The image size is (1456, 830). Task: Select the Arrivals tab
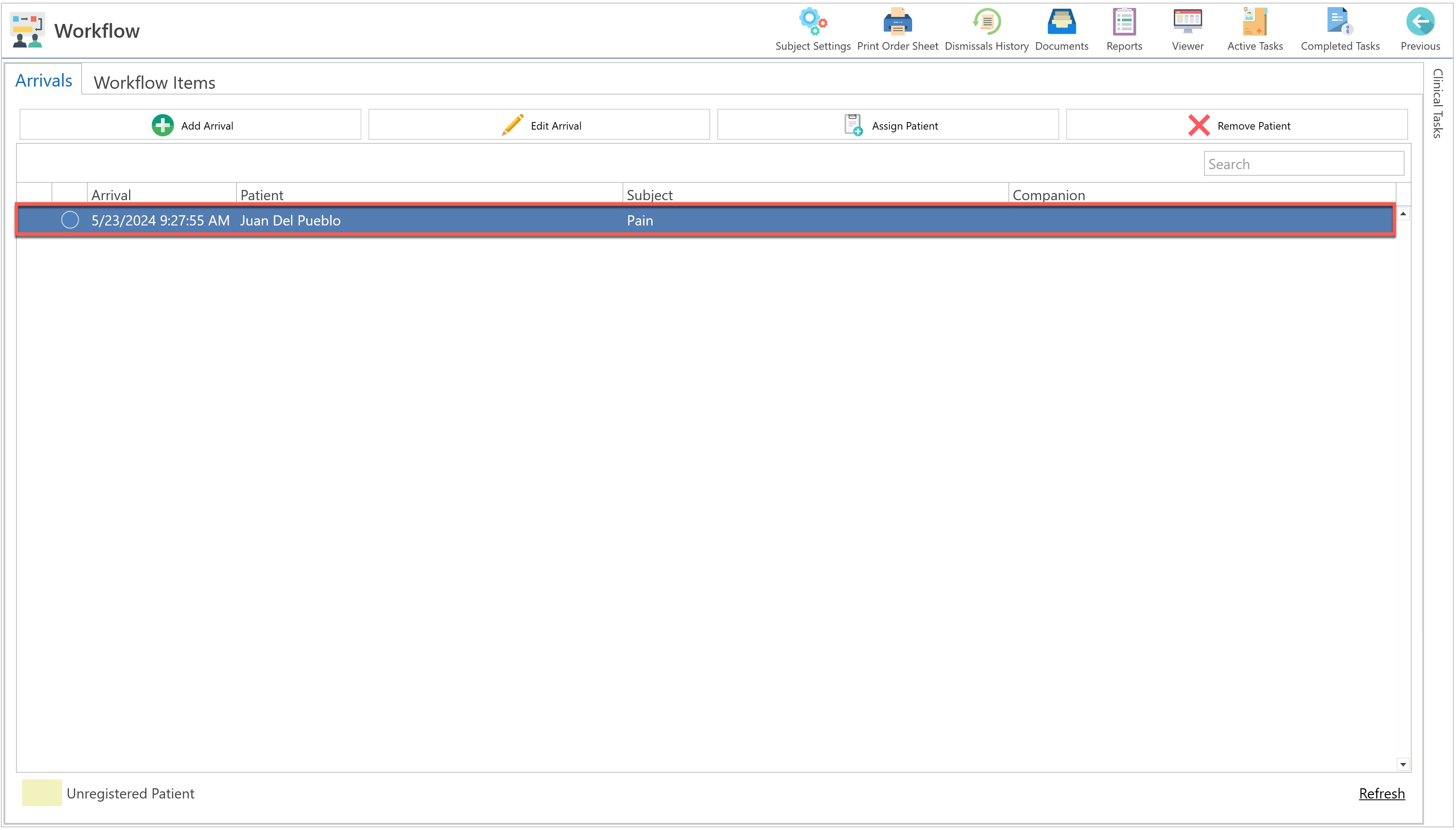click(44, 81)
